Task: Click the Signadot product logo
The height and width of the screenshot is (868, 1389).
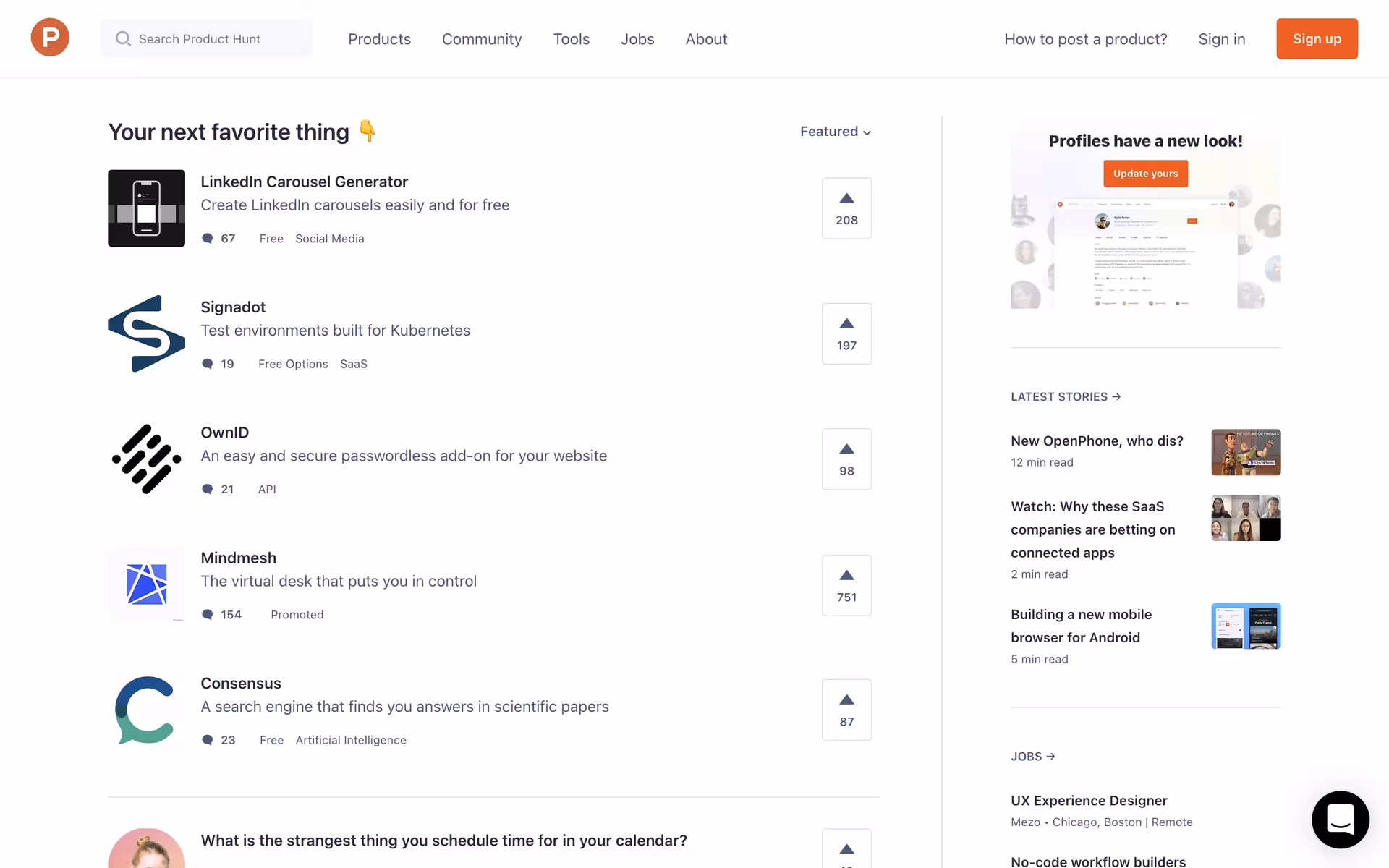Action: 146,333
